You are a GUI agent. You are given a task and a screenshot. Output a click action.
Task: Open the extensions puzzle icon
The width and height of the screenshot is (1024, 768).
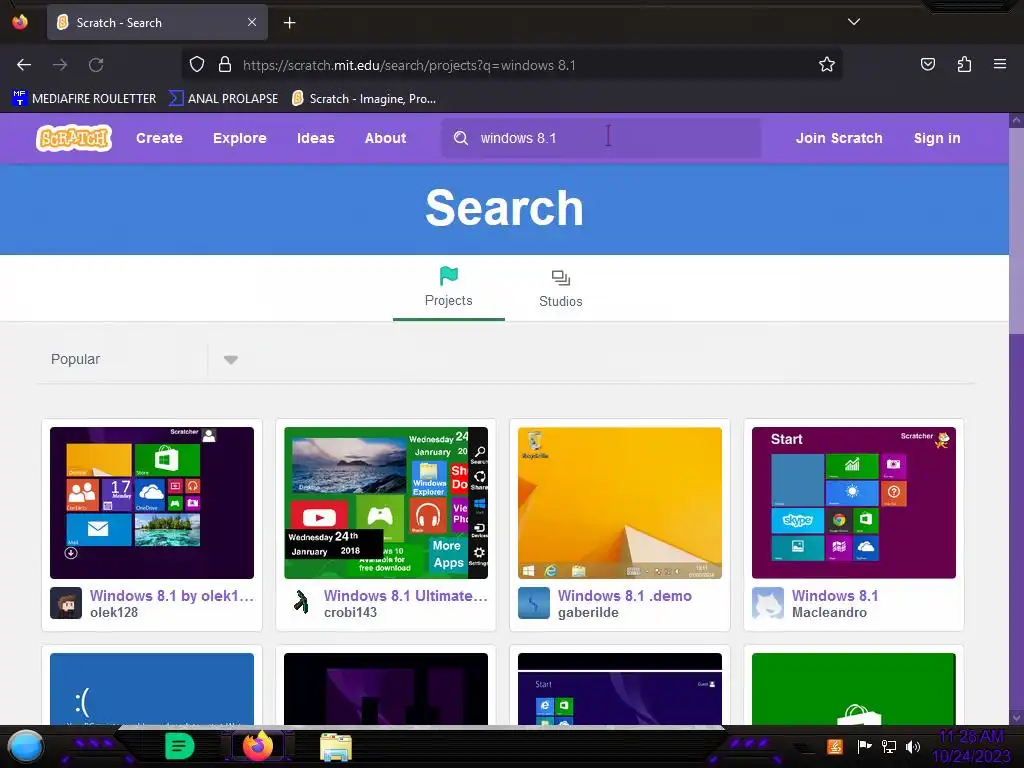click(x=964, y=64)
